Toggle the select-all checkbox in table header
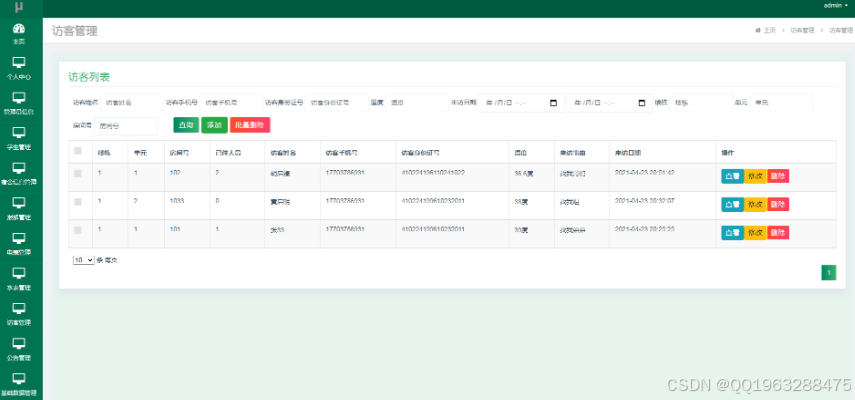This screenshot has width=855, height=400. [x=78, y=151]
